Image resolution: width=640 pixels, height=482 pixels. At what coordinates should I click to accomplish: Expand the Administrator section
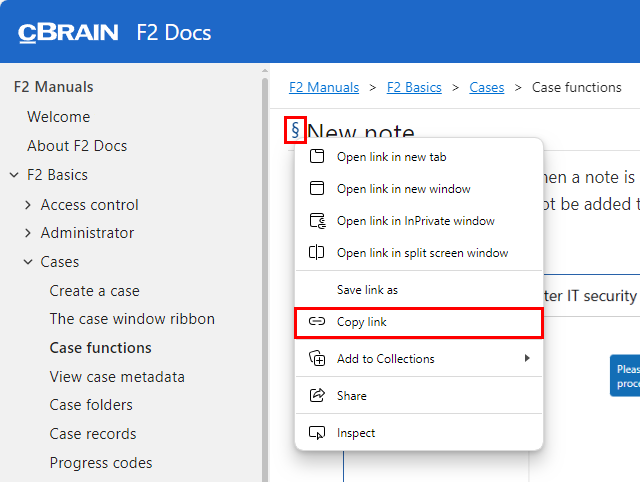point(28,233)
